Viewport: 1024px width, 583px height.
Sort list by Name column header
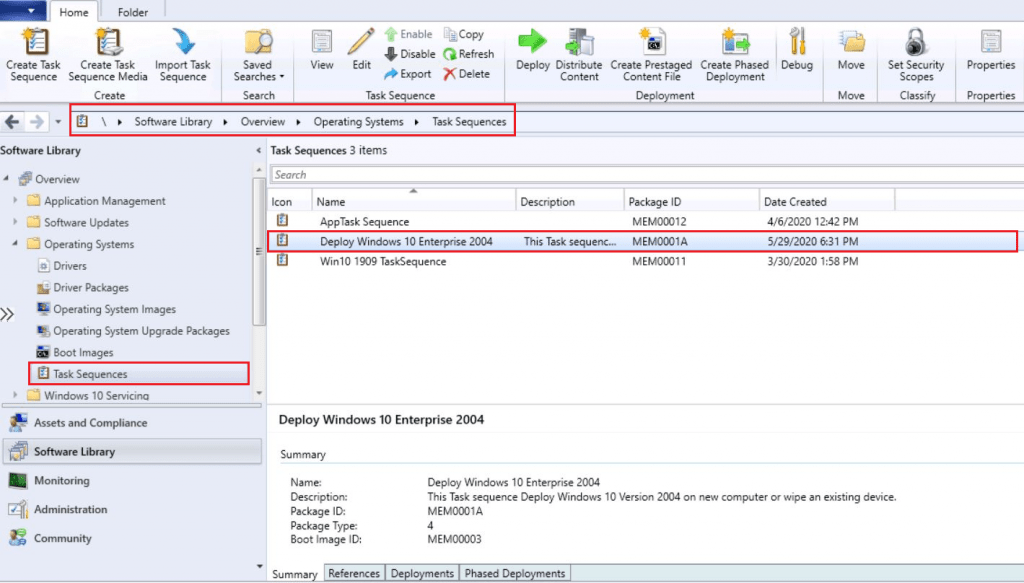pos(414,202)
